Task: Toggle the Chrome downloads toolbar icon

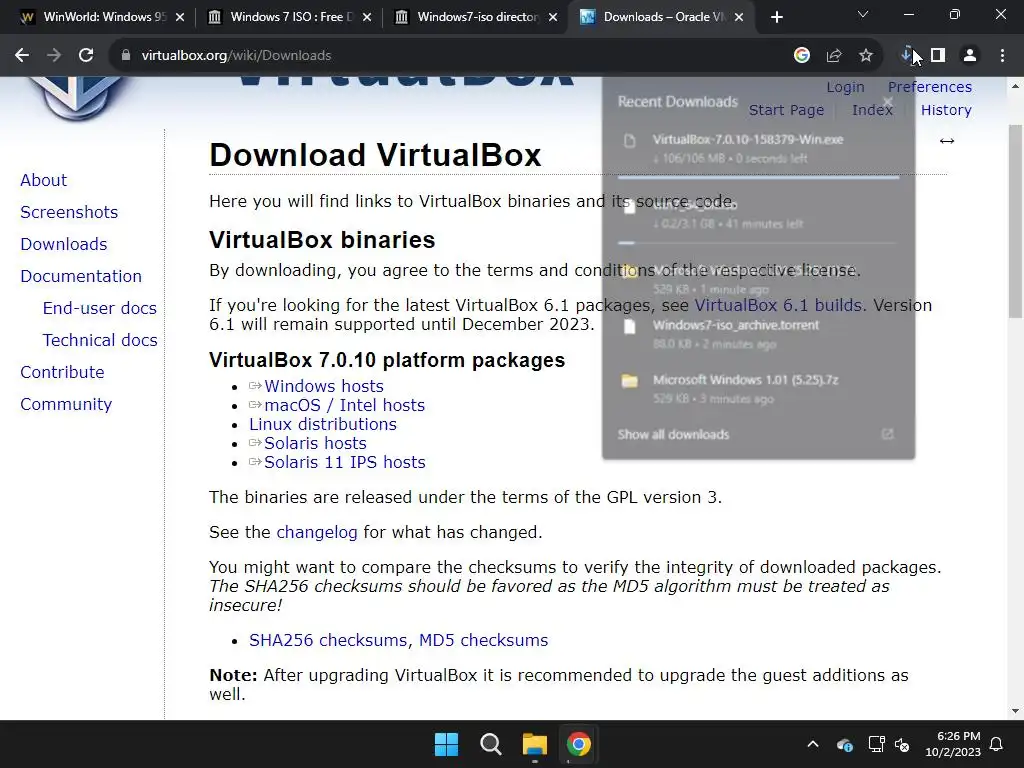Action: [906, 56]
